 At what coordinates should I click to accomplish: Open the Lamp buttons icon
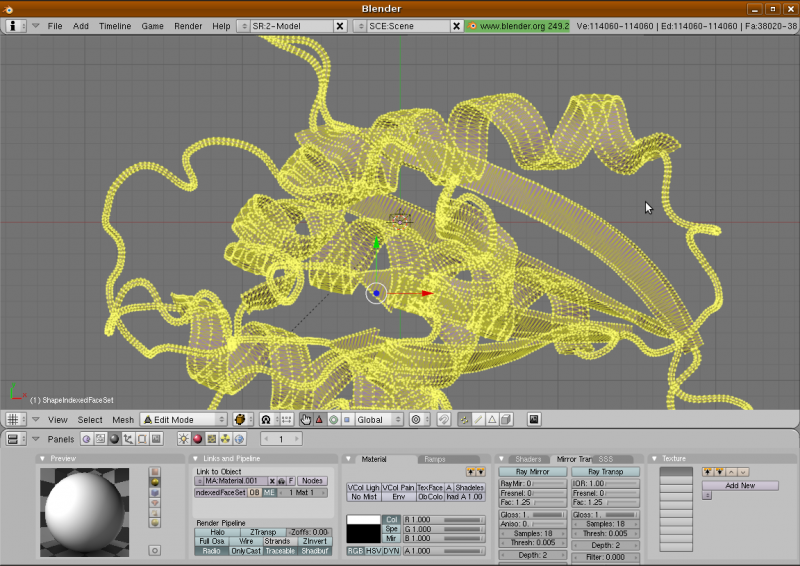coord(183,439)
